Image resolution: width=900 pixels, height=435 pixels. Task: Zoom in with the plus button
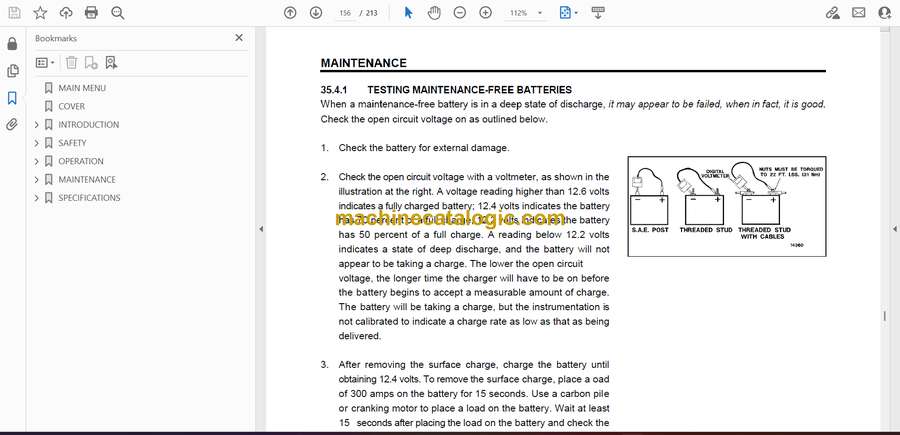[486, 13]
